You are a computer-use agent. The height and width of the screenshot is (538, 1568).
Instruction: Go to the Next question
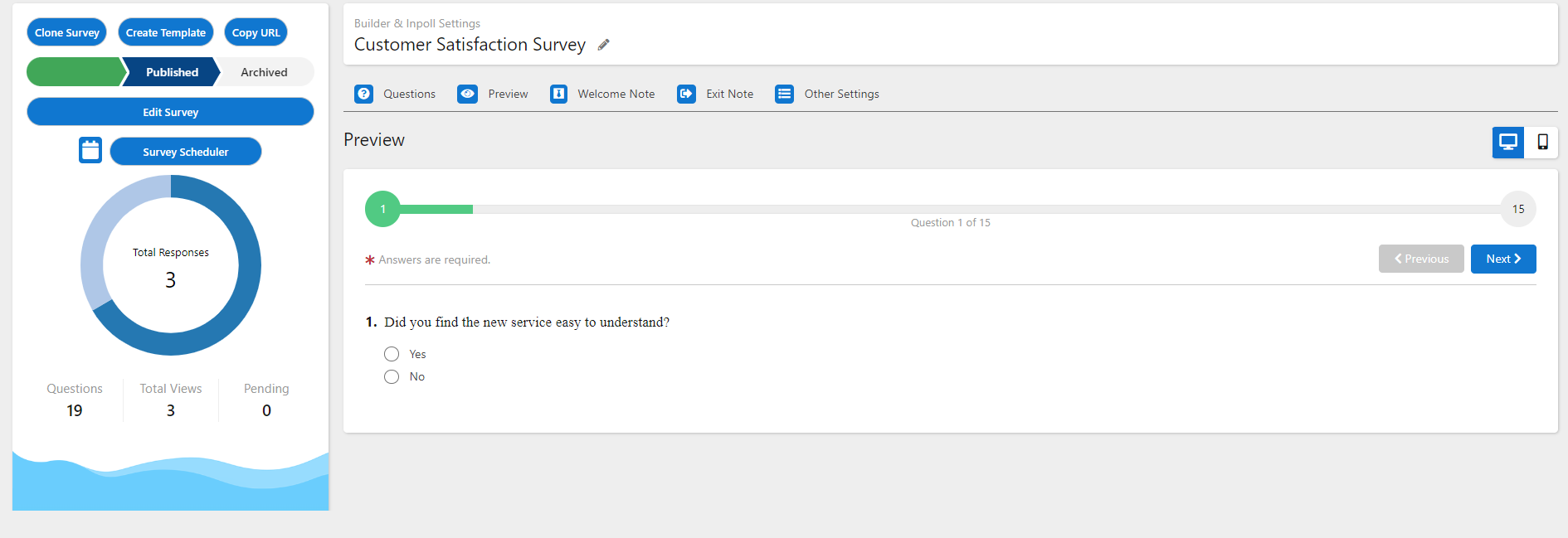pos(1503,259)
